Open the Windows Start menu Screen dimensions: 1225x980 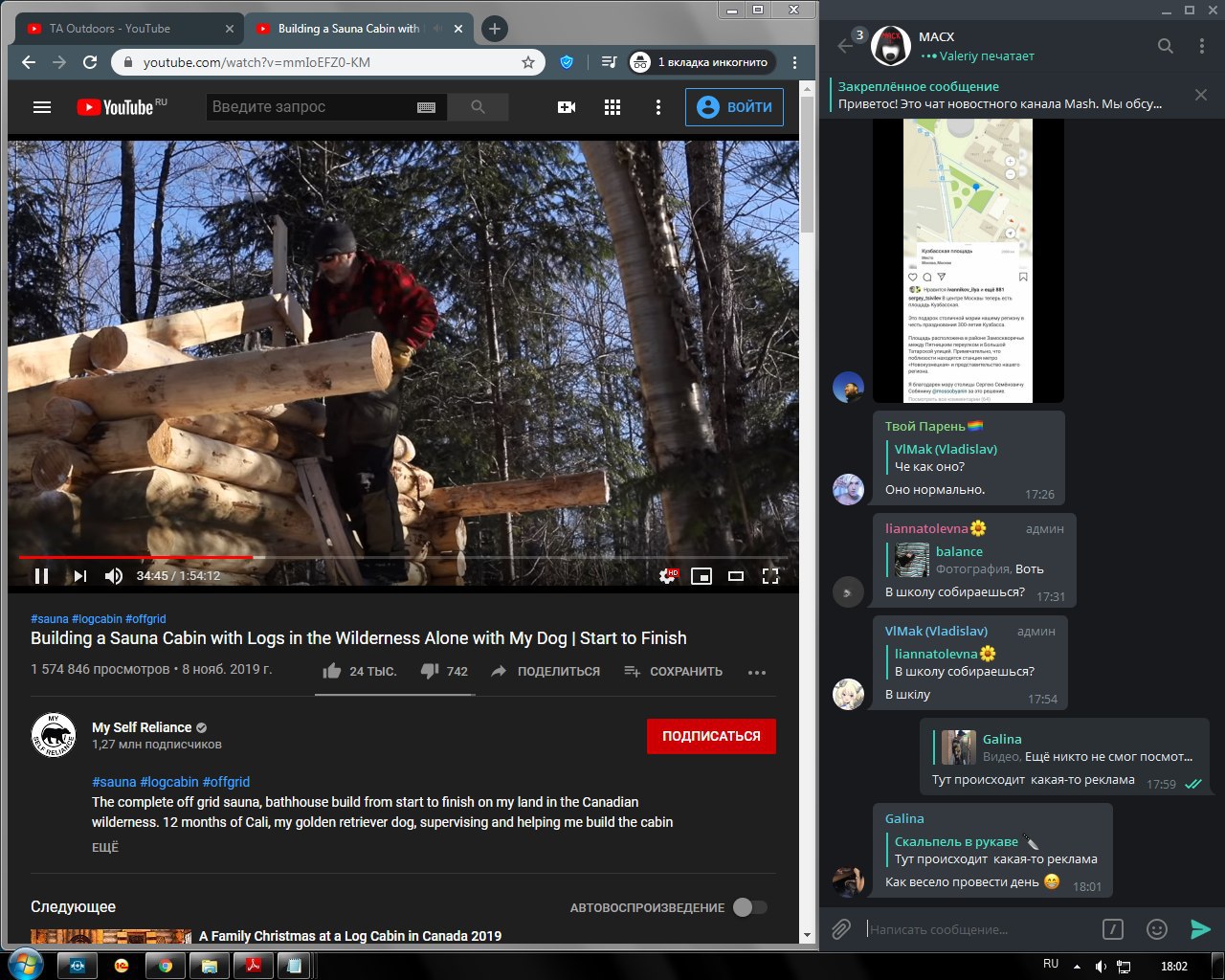[x=26, y=965]
